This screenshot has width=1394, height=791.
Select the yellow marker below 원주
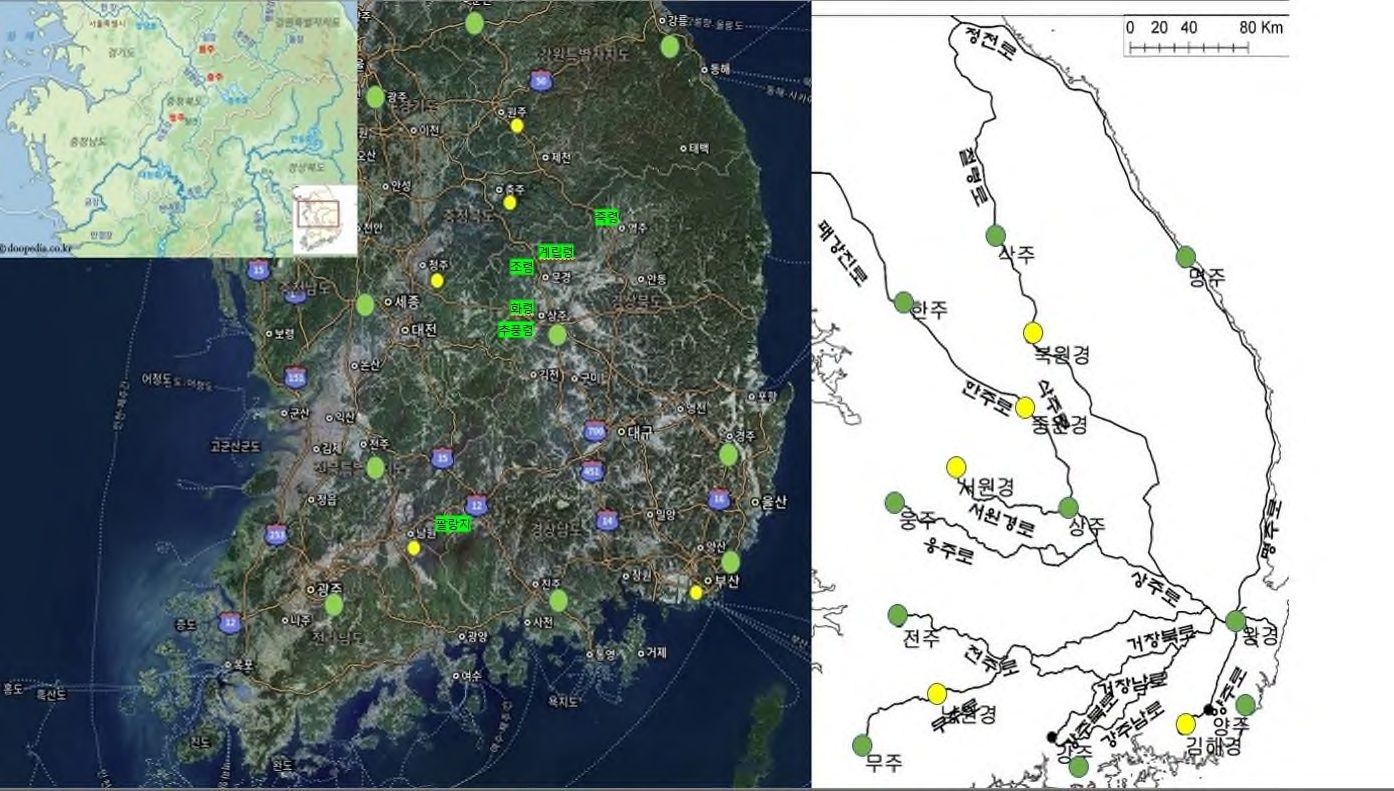[517, 126]
